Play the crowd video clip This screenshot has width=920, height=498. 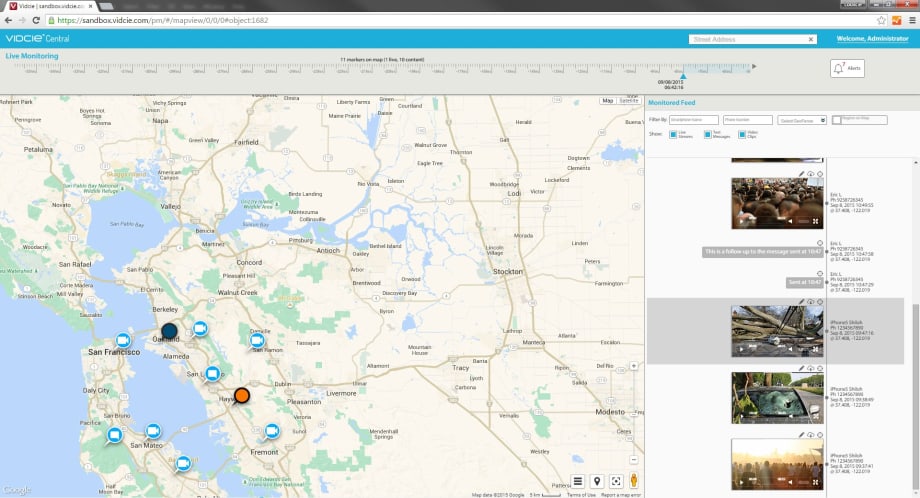coord(741,221)
